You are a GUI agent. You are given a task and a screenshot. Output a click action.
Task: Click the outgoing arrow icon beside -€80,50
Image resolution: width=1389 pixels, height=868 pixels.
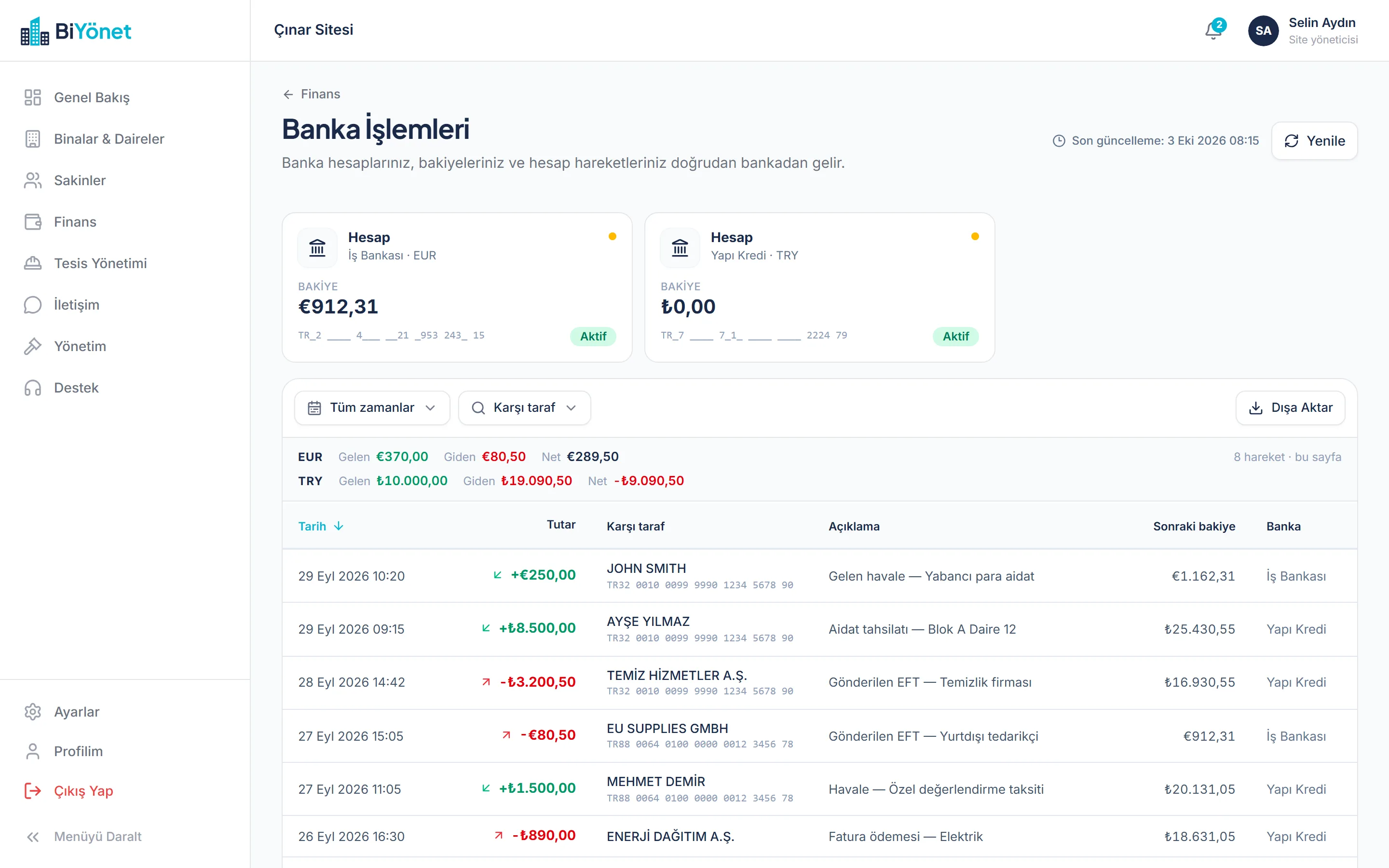click(x=506, y=735)
